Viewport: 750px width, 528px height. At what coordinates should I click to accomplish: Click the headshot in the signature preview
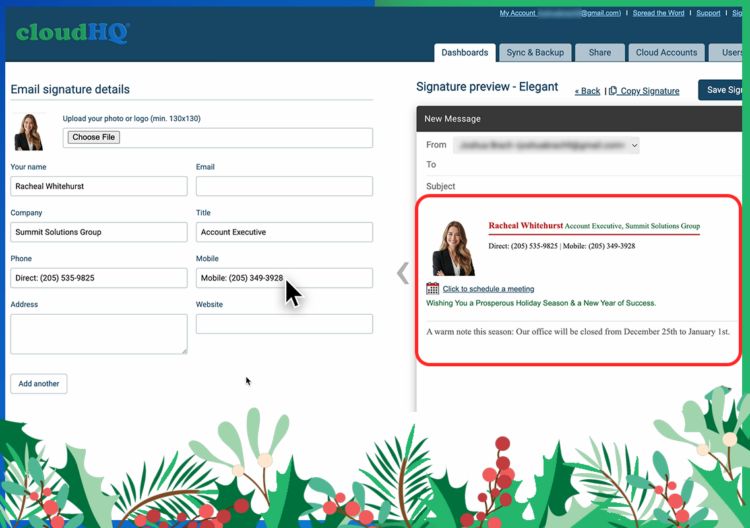[x=453, y=248]
